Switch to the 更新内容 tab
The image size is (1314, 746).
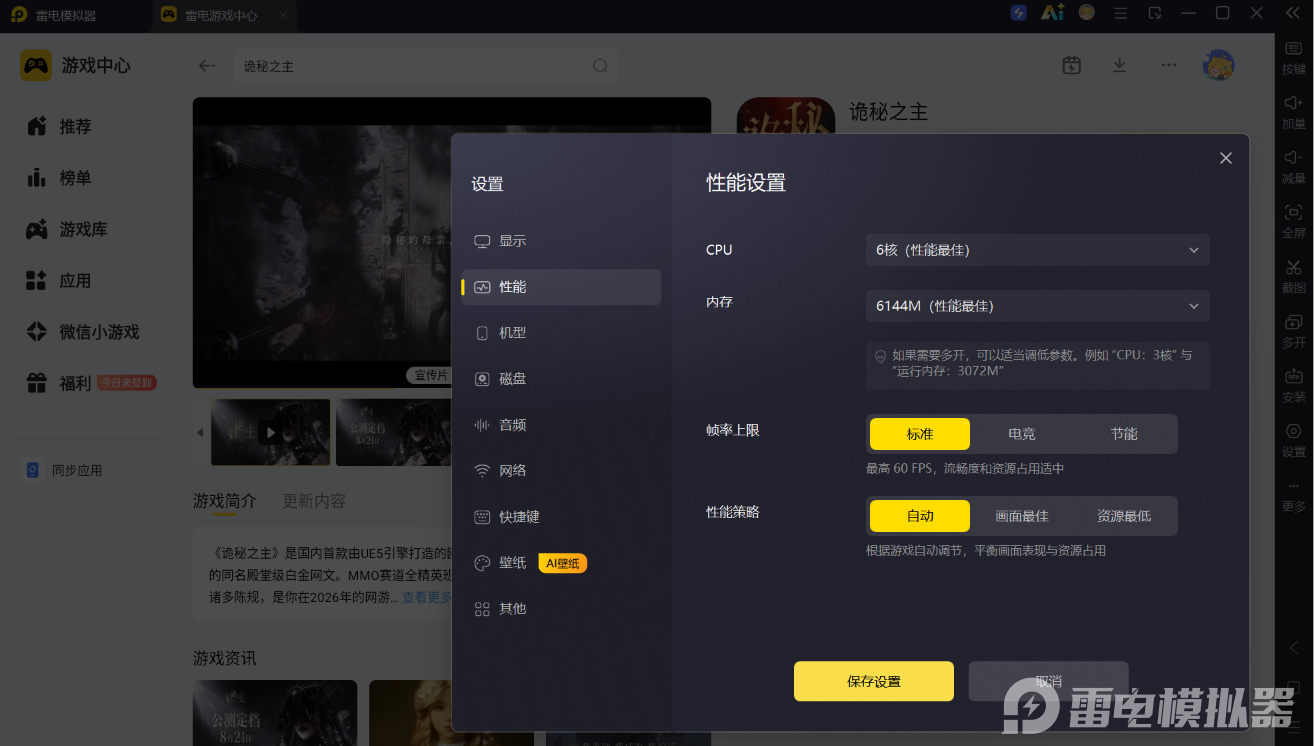coord(314,501)
